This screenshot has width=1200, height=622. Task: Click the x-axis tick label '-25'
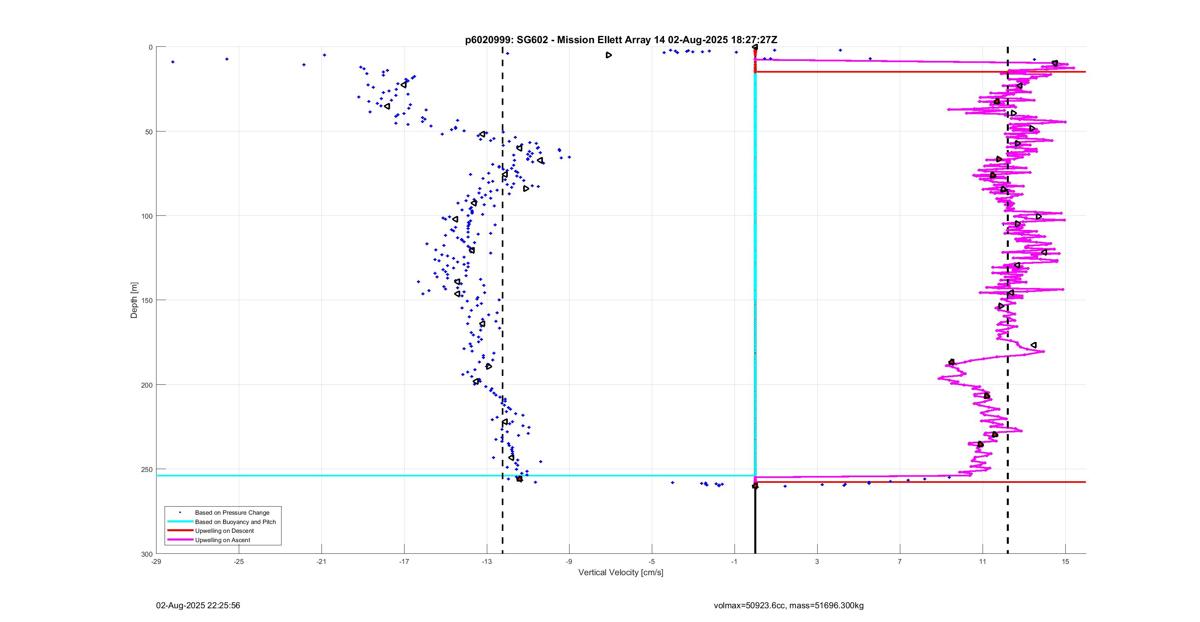click(239, 562)
